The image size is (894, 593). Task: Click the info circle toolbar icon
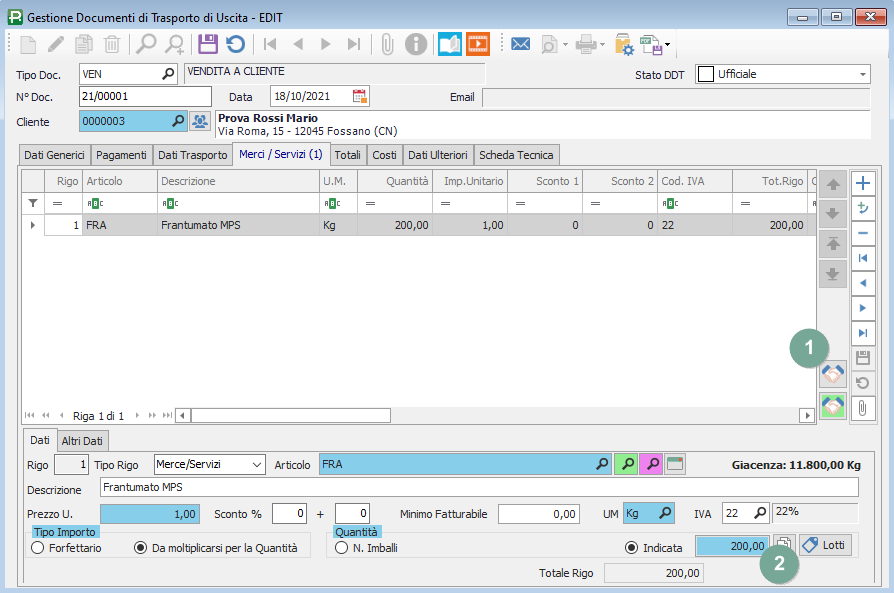[416, 44]
